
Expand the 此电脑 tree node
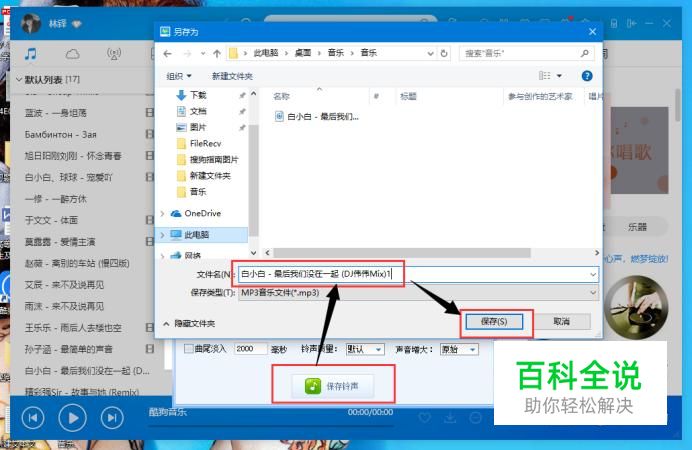pyautogui.click(x=162, y=235)
